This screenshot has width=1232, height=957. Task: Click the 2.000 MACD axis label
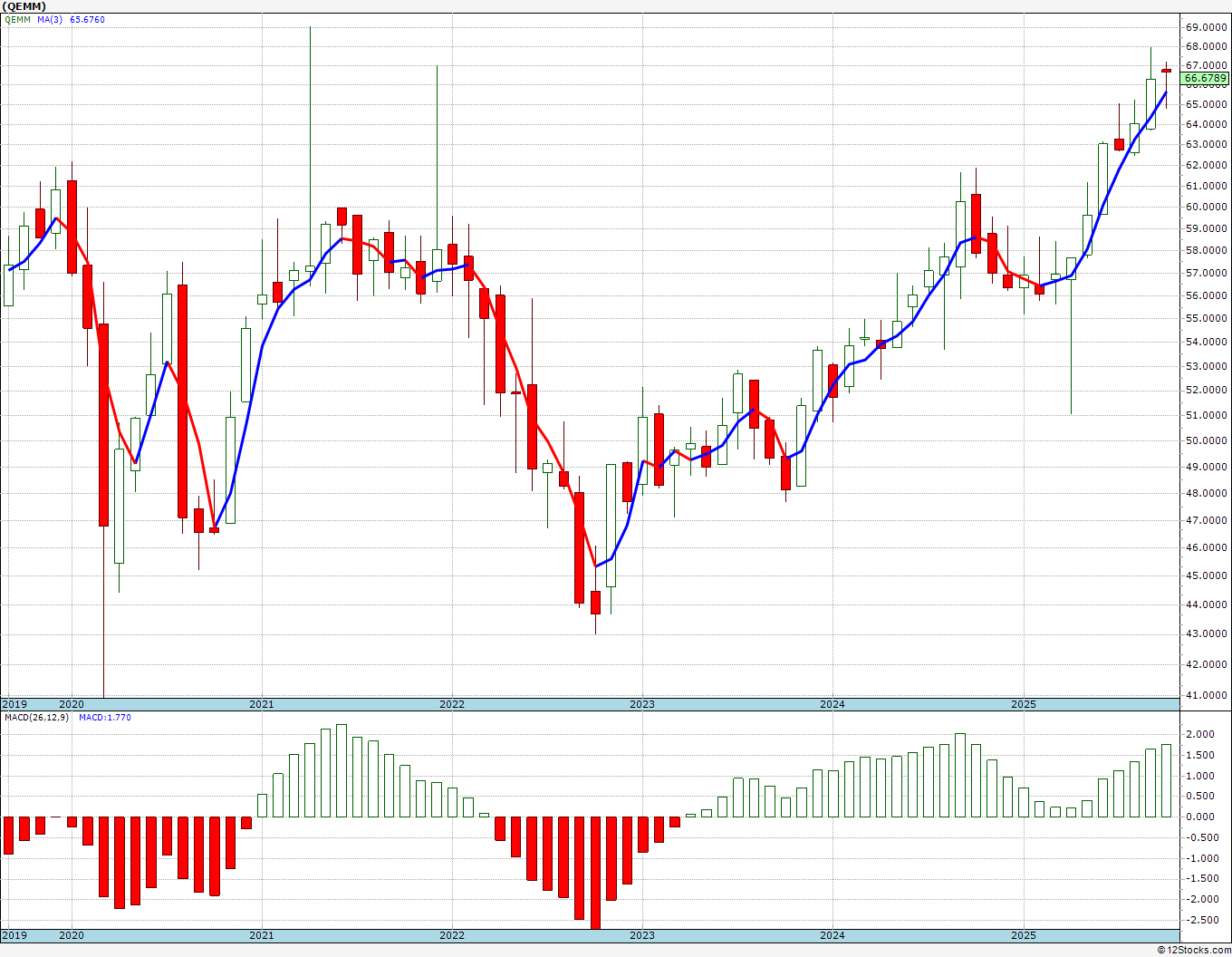pos(1200,734)
